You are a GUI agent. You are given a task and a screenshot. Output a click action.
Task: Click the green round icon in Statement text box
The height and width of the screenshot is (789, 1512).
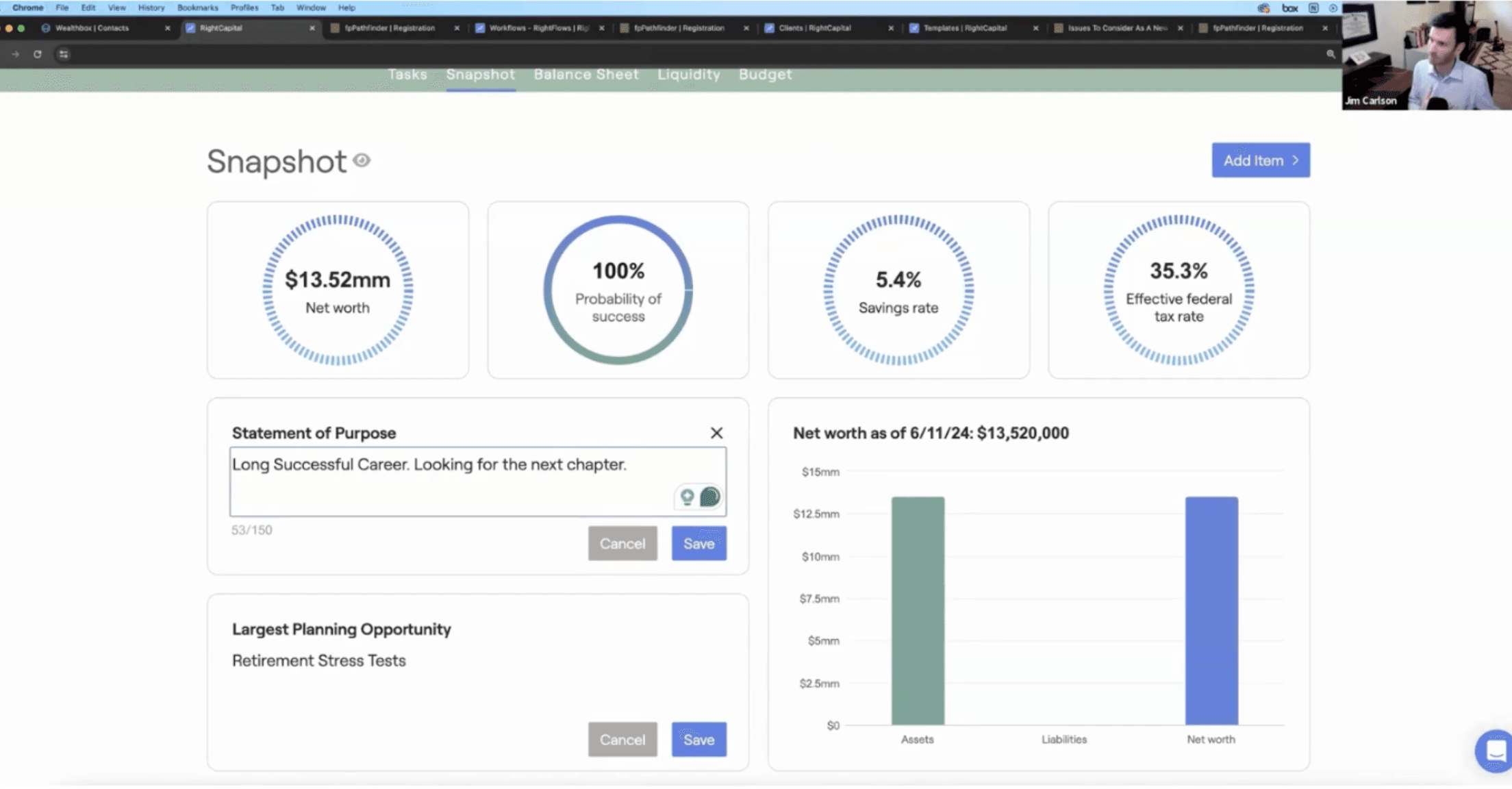[709, 497]
